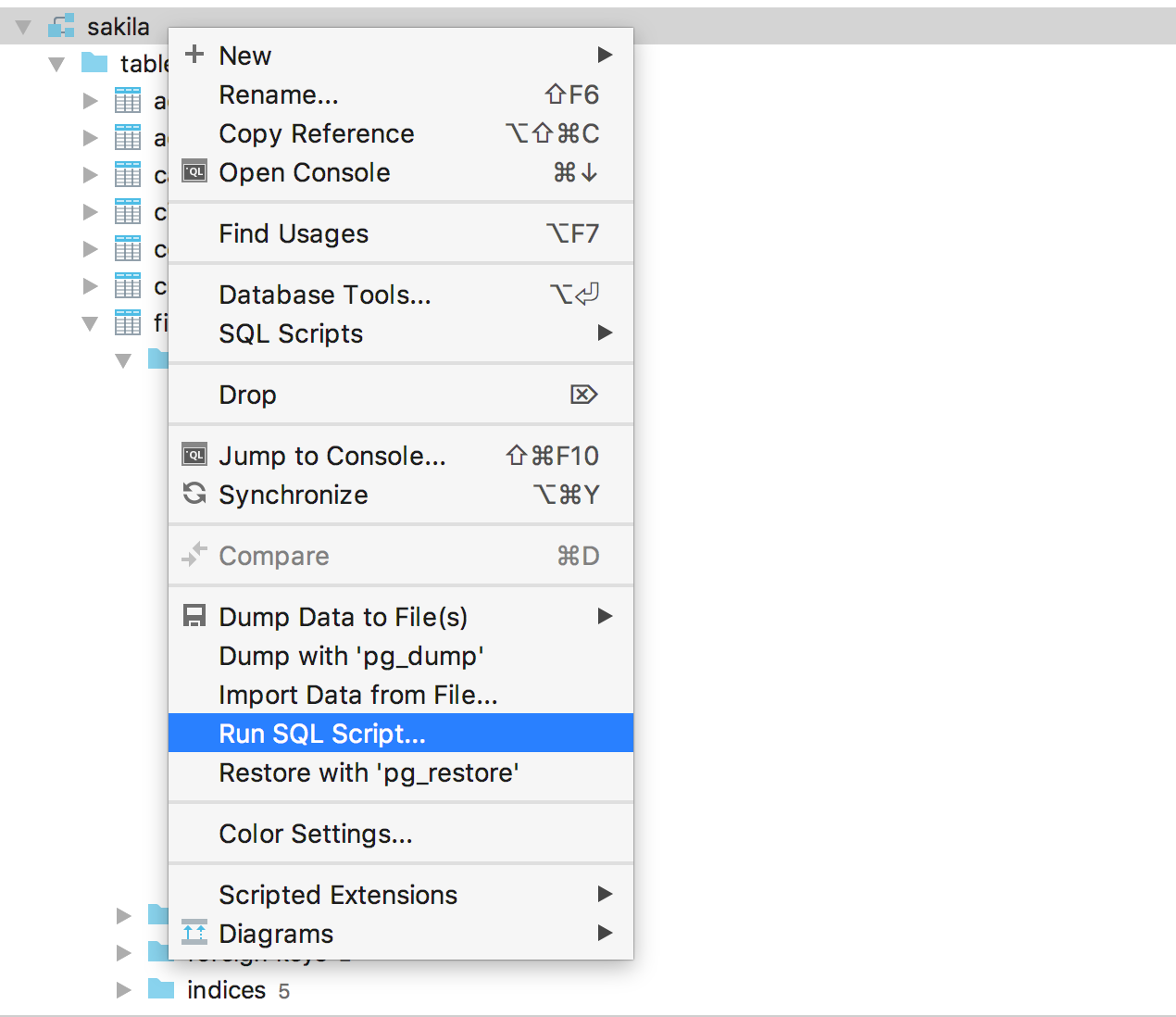Viewport: 1176px width, 1017px height.
Task: Select Restore with 'pg_restore'
Action: point(401,772)
